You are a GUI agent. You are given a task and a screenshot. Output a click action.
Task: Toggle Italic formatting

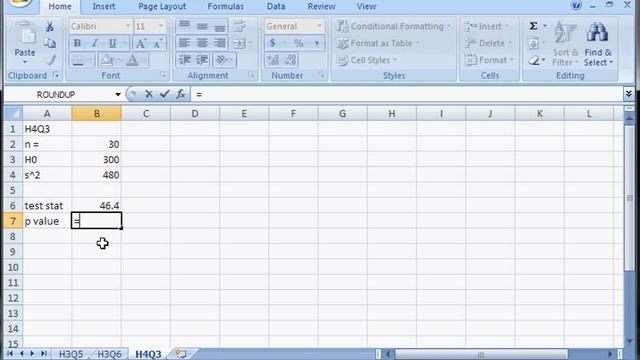pyautogui.click(x=95, y=43)
